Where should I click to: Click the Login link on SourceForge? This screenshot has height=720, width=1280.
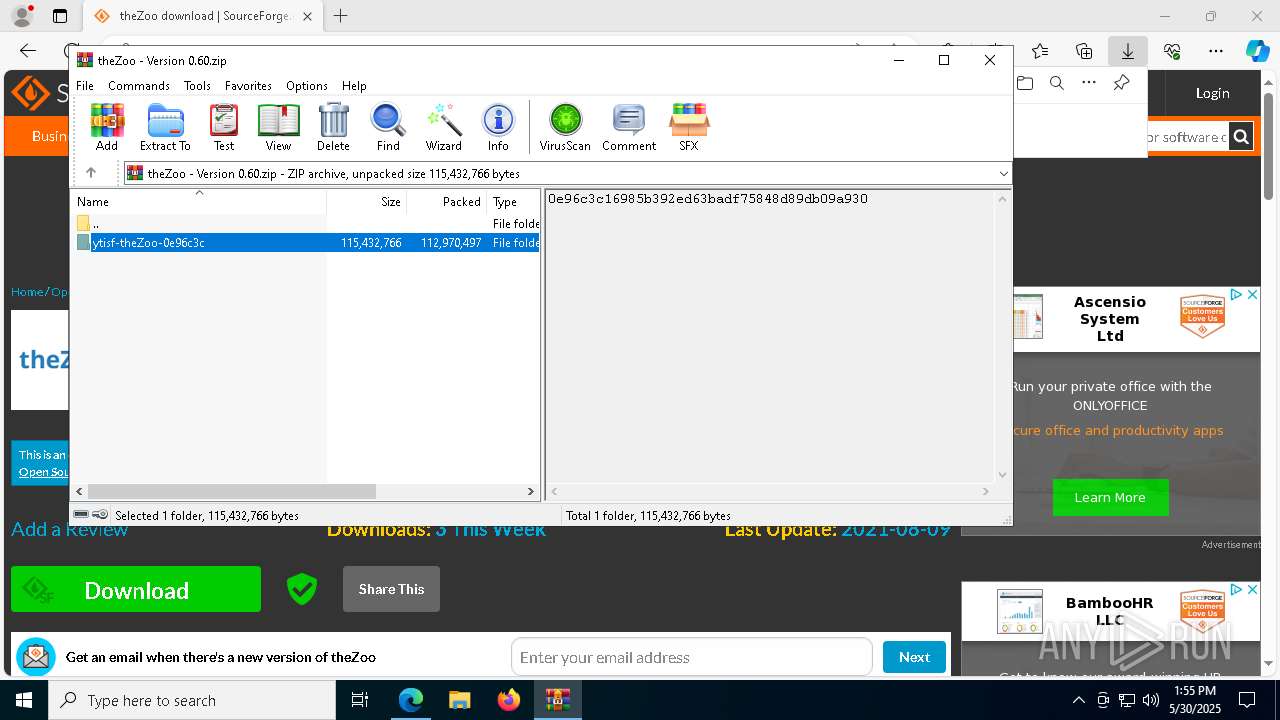coord(1212,93)
